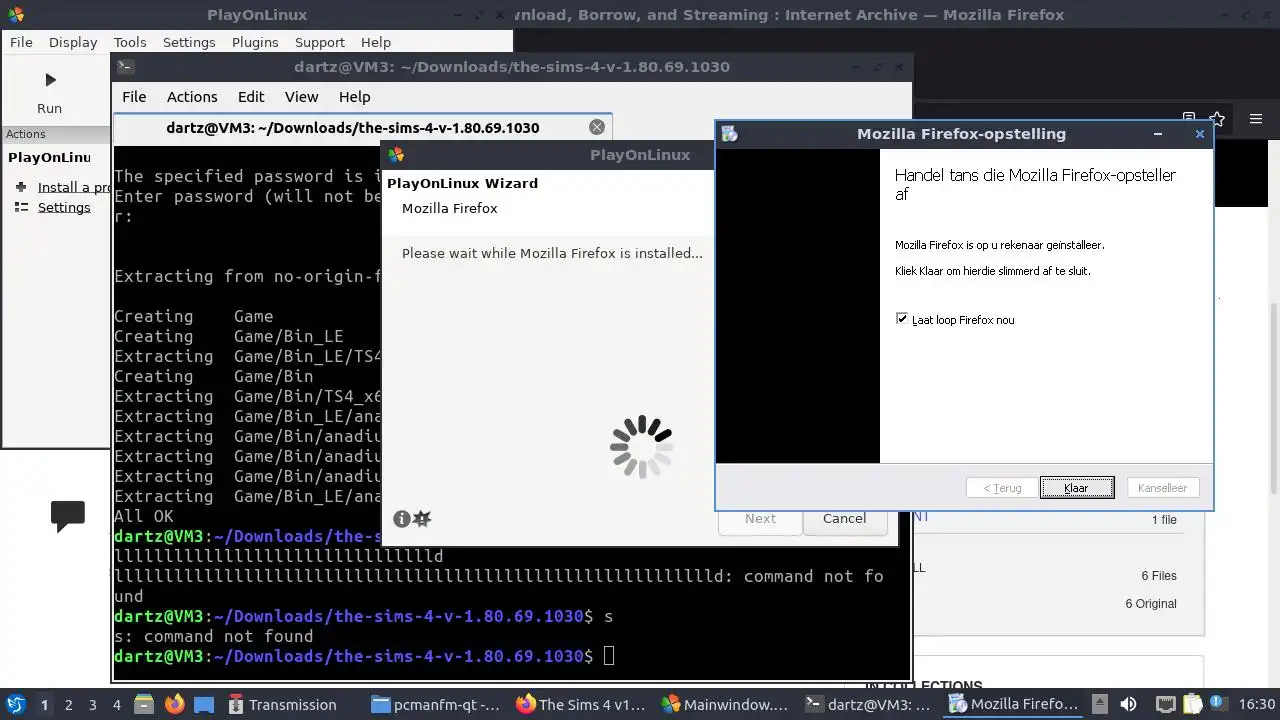The width and height of the screenshot is (1280, 720).
Task: Open the Tools menu in PlayOnLinux
Action: 130,42
